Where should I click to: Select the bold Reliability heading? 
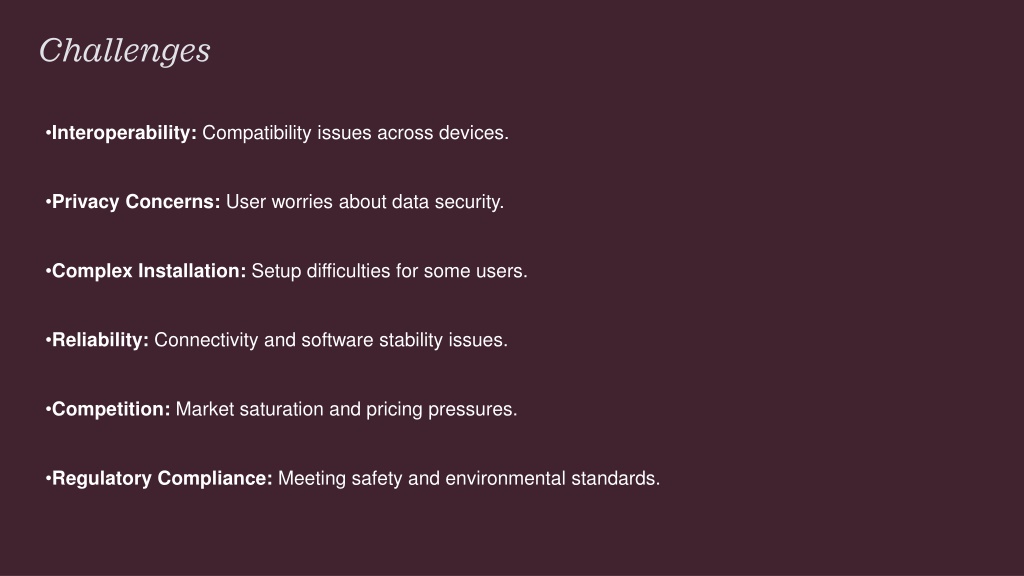pos(100,340)
